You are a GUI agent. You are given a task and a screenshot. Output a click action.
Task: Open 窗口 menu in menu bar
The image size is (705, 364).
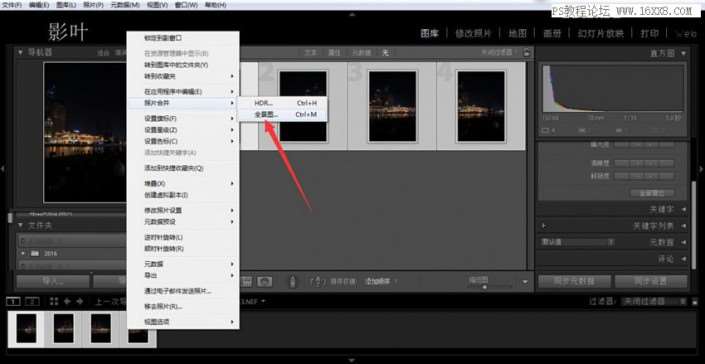click(186, 5)
